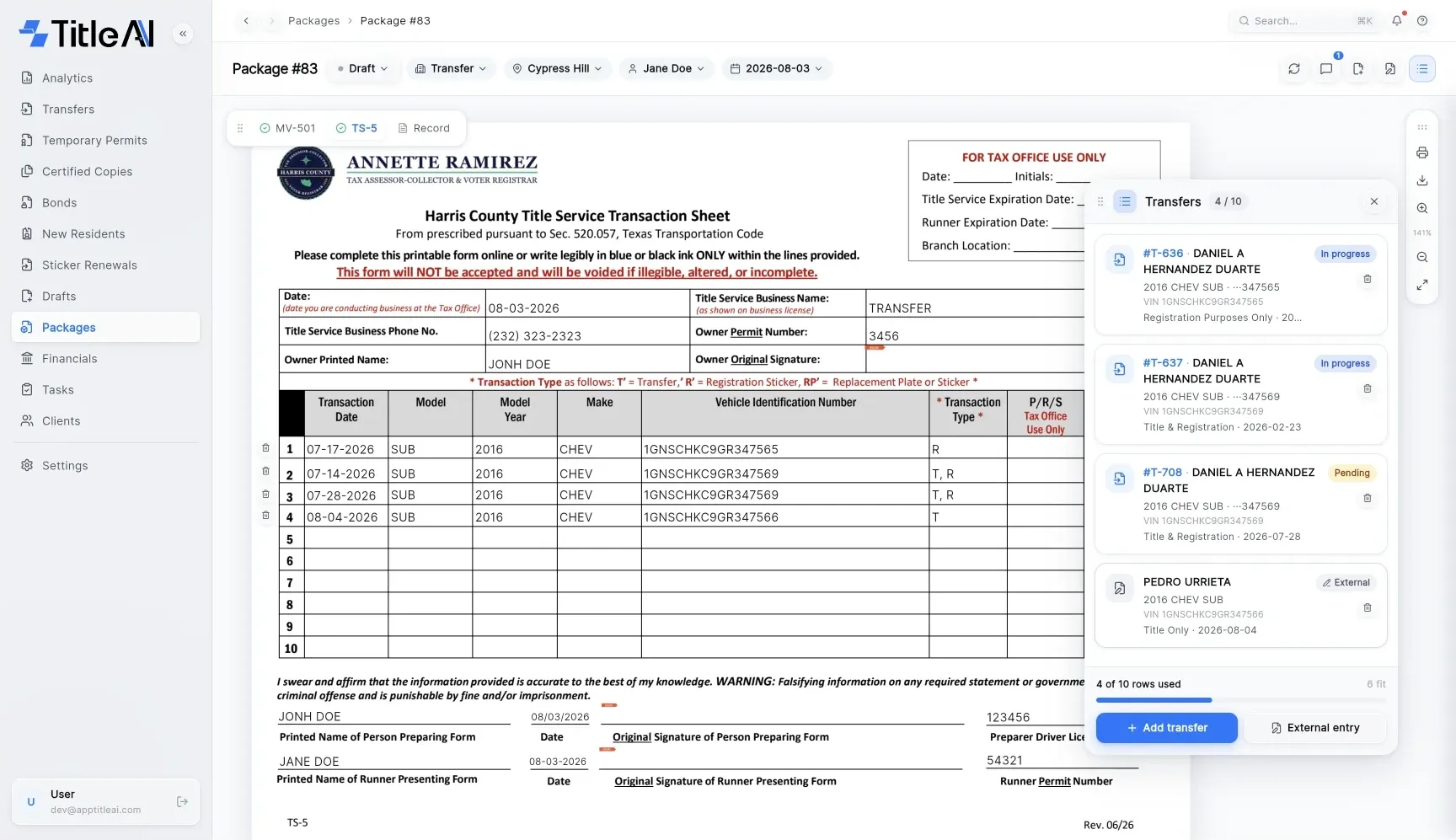This screenshot has width=1456, height=840.
Task: Click the download icon in right toolbar
Action: pyautogui.click(x=1422, y=180)
